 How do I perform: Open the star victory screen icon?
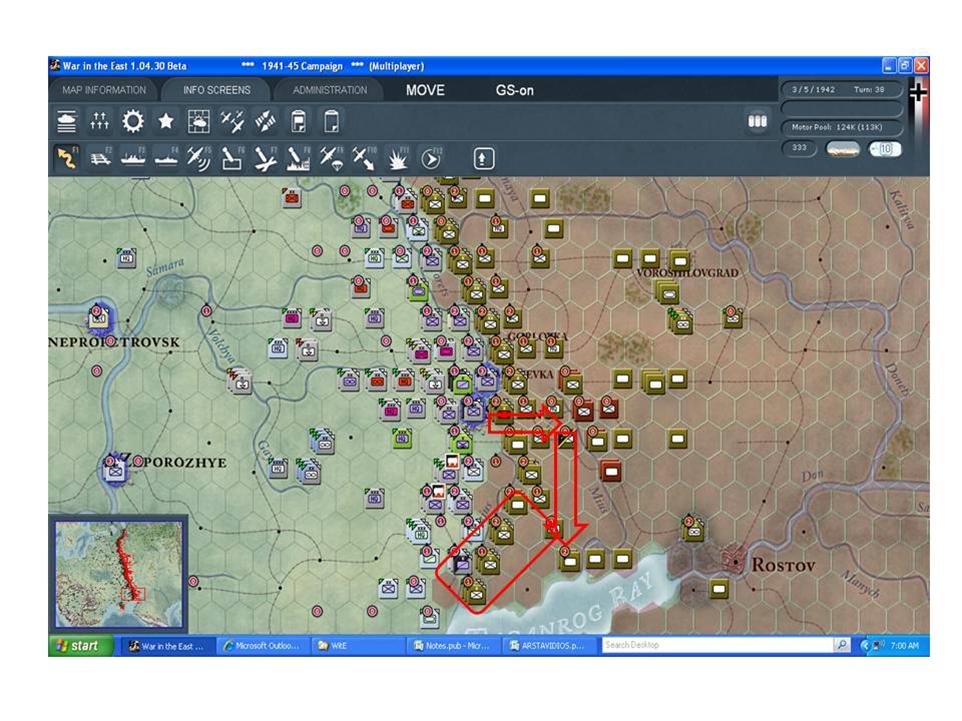click(x=166, y=121)
